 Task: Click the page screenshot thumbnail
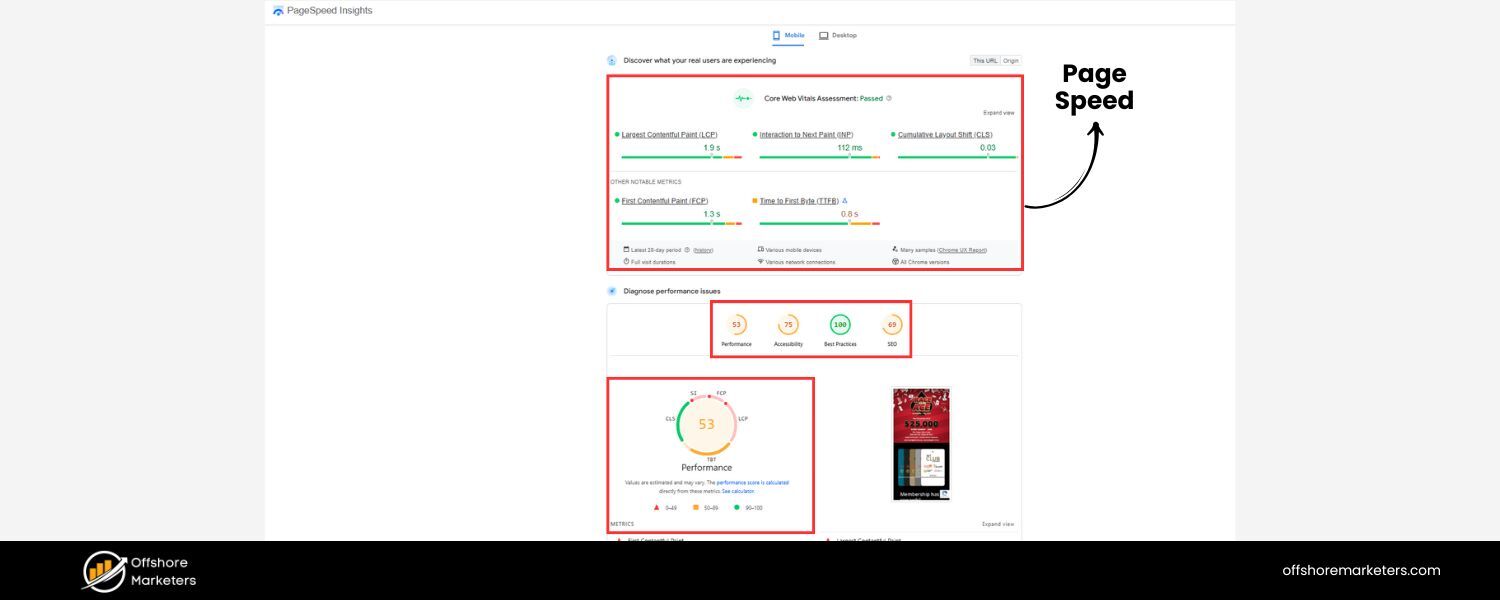coord(920,443)
